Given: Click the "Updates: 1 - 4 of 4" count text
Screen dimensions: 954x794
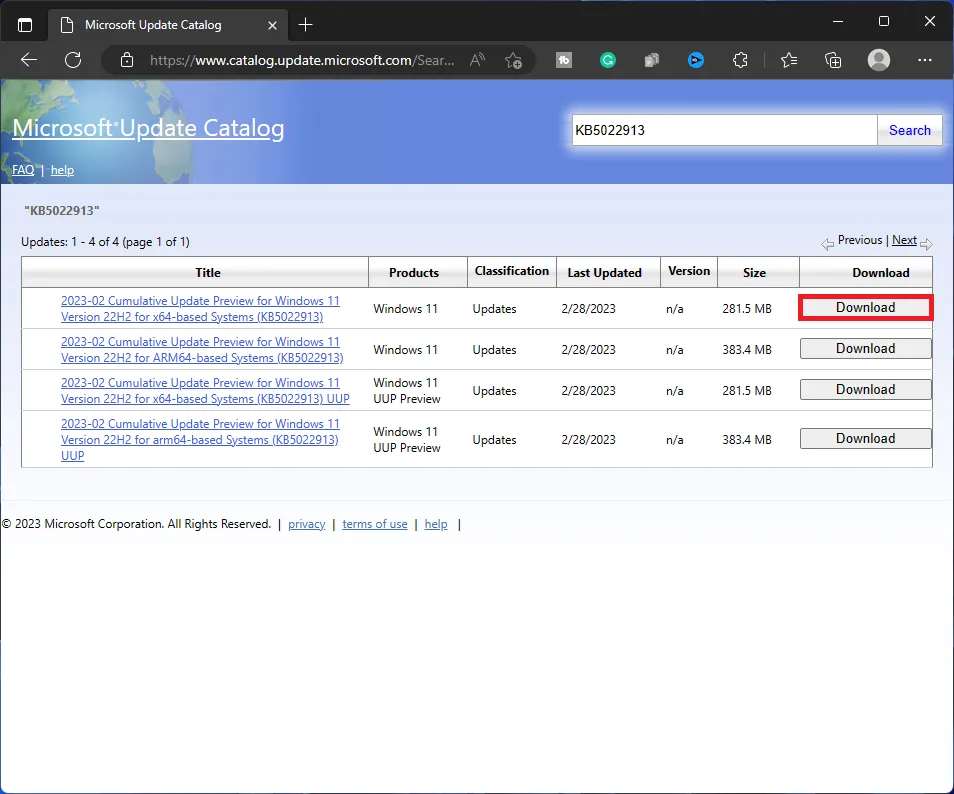Looking at the screenshot, I should pyautogui.click(x=105, y=242).
